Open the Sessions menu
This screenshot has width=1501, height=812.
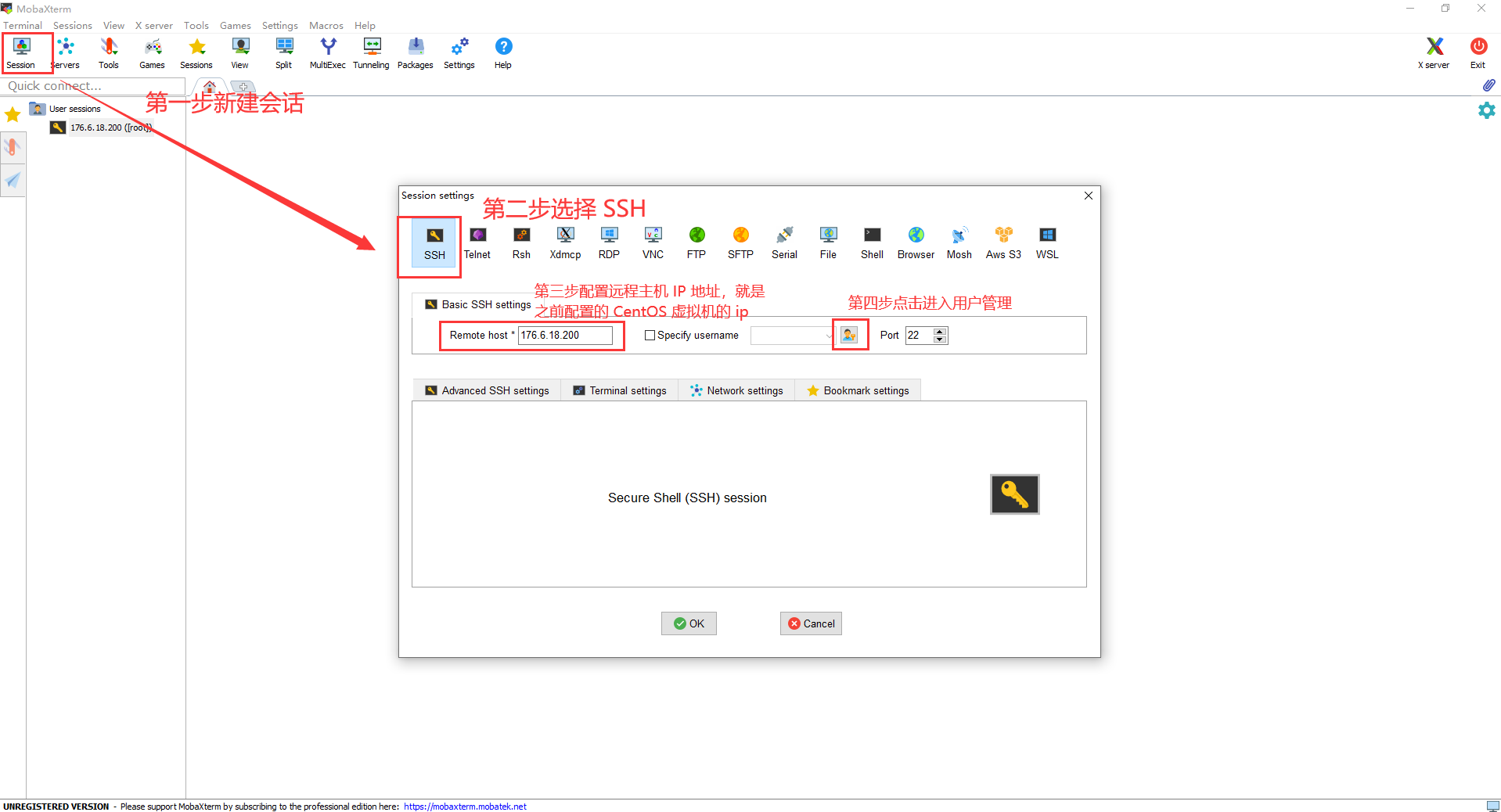(73, 25)
